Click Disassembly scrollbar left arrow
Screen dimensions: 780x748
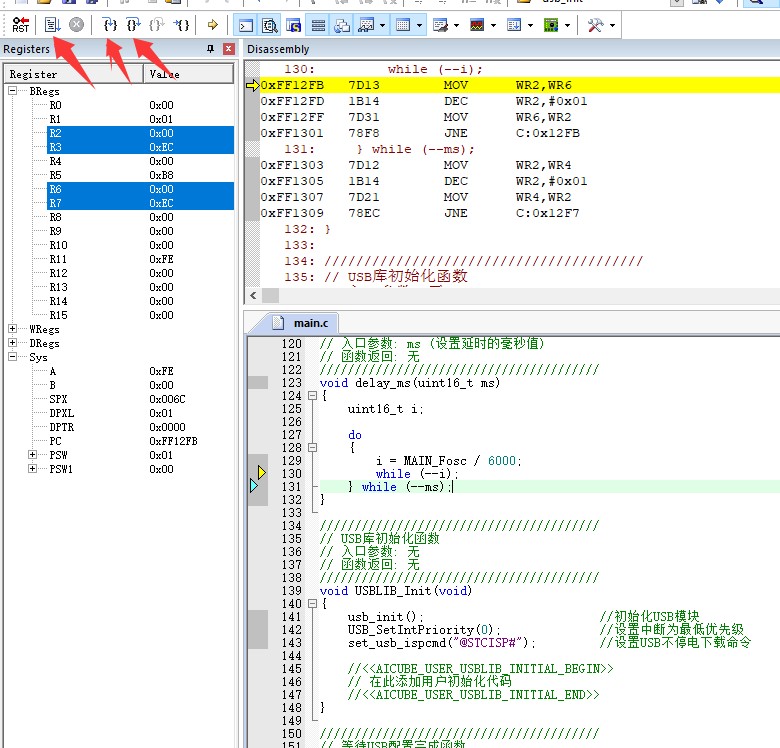[254, 295]
